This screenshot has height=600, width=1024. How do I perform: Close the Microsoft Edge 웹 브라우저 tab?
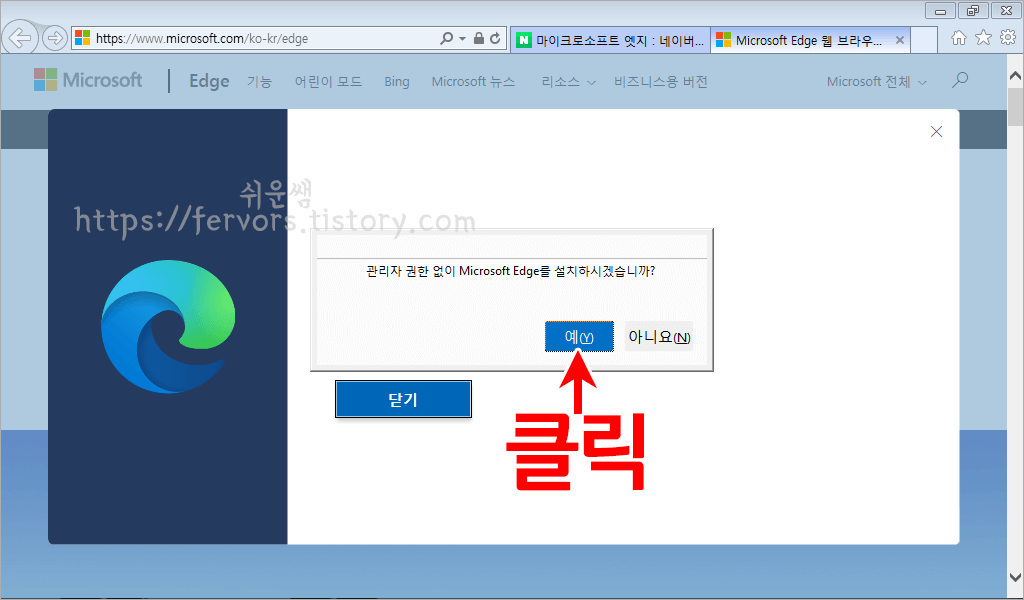pos(900,40)
